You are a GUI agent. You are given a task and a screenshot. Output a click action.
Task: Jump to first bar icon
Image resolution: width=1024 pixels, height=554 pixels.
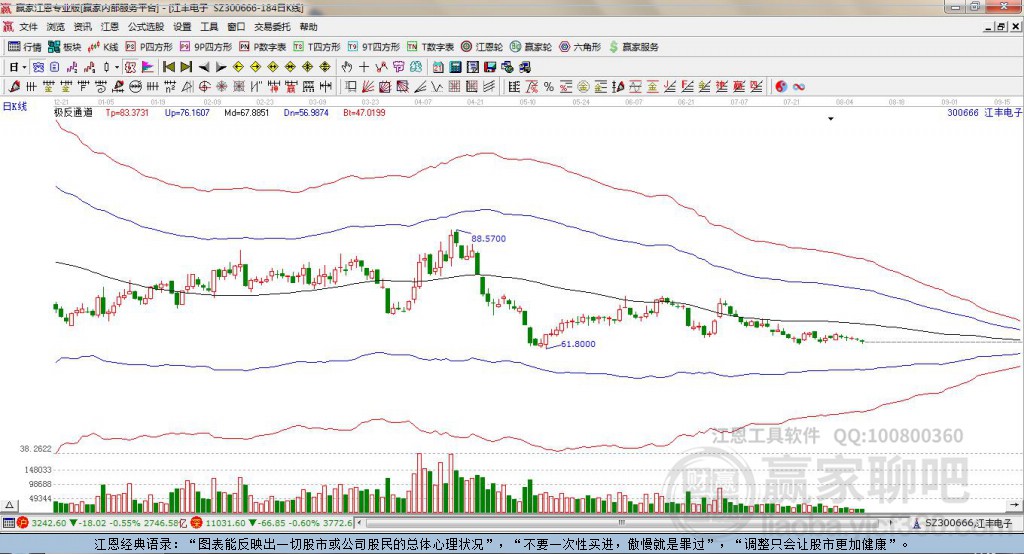tap(168, 67)
